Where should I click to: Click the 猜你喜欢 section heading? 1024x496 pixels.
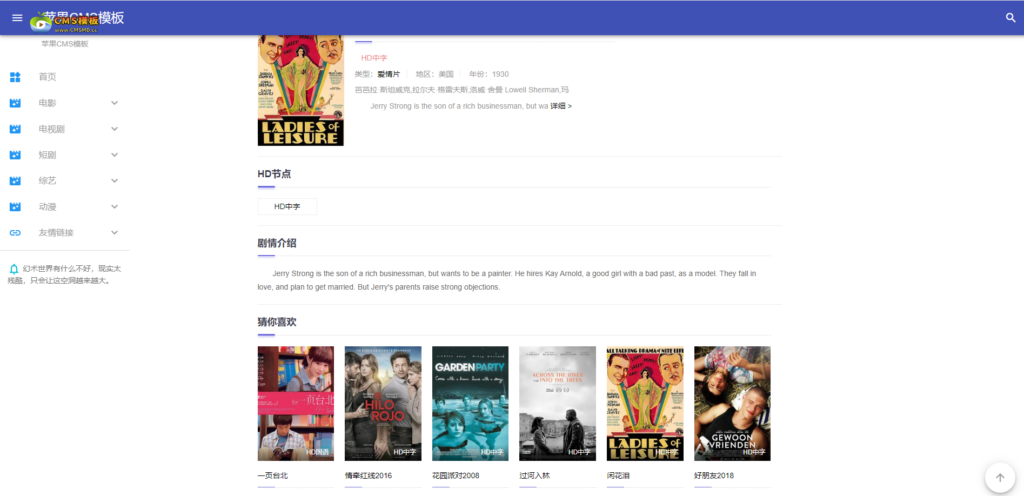click(277, 322)
